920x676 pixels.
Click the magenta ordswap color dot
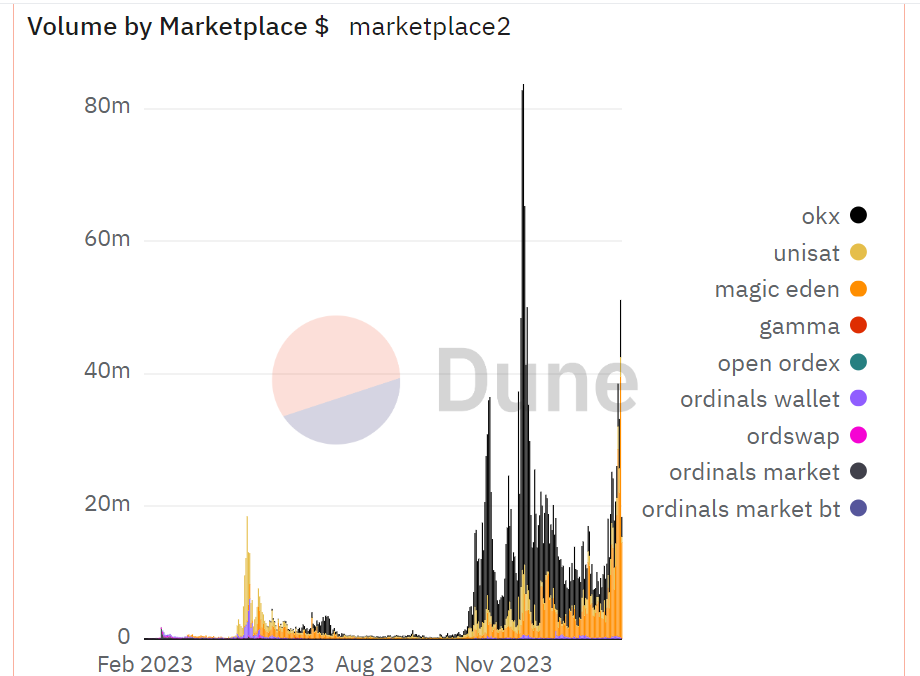tap(858, 435)
